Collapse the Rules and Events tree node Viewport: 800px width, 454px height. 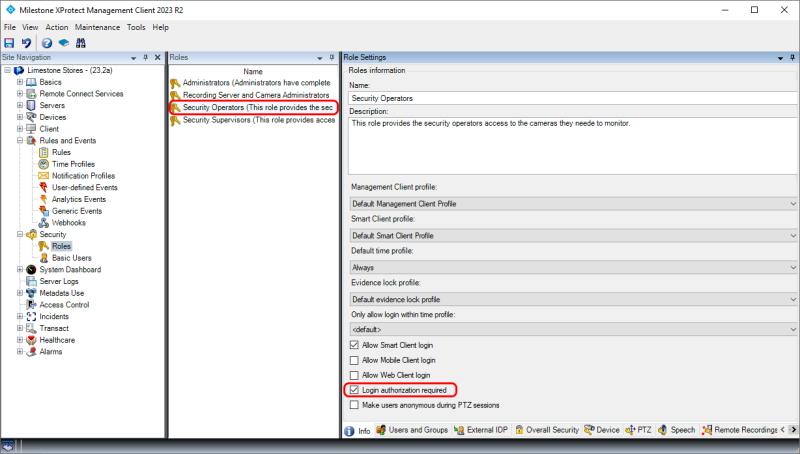20,141
